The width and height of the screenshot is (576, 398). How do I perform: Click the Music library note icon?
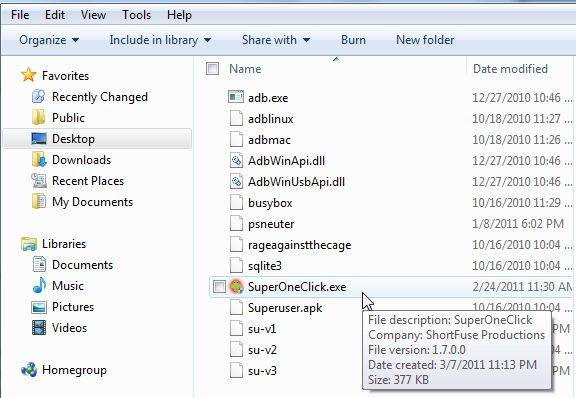tap(39, 286)
